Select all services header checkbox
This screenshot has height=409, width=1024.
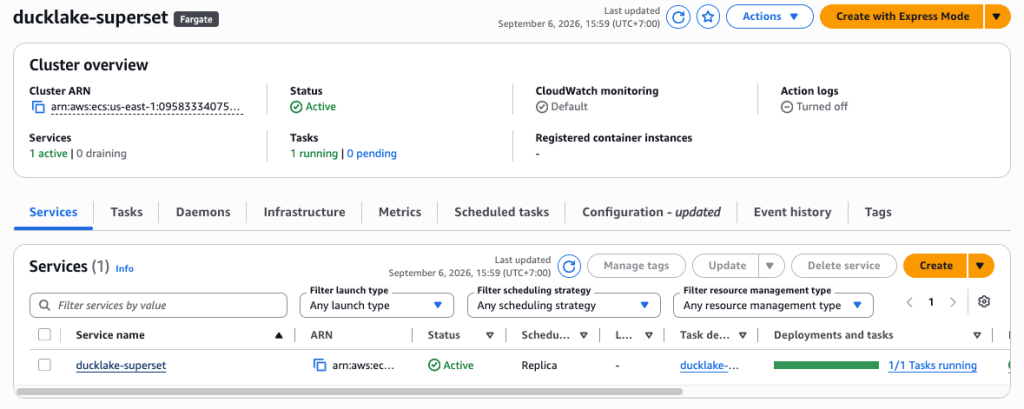coord(44,335)
